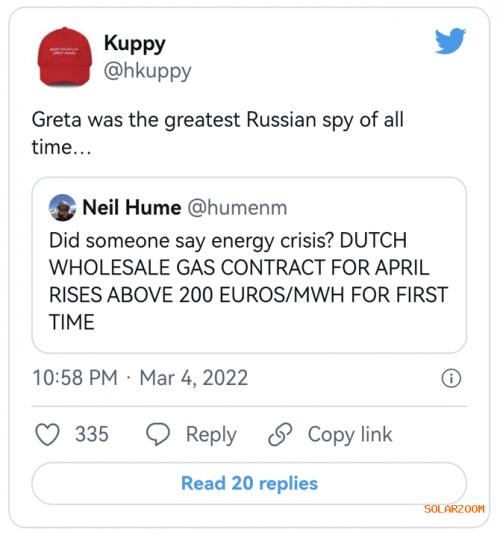The image size is (500, 535).
Task: Click the SOLARZOOM watermark text
Action: click(x=454, y=509)
